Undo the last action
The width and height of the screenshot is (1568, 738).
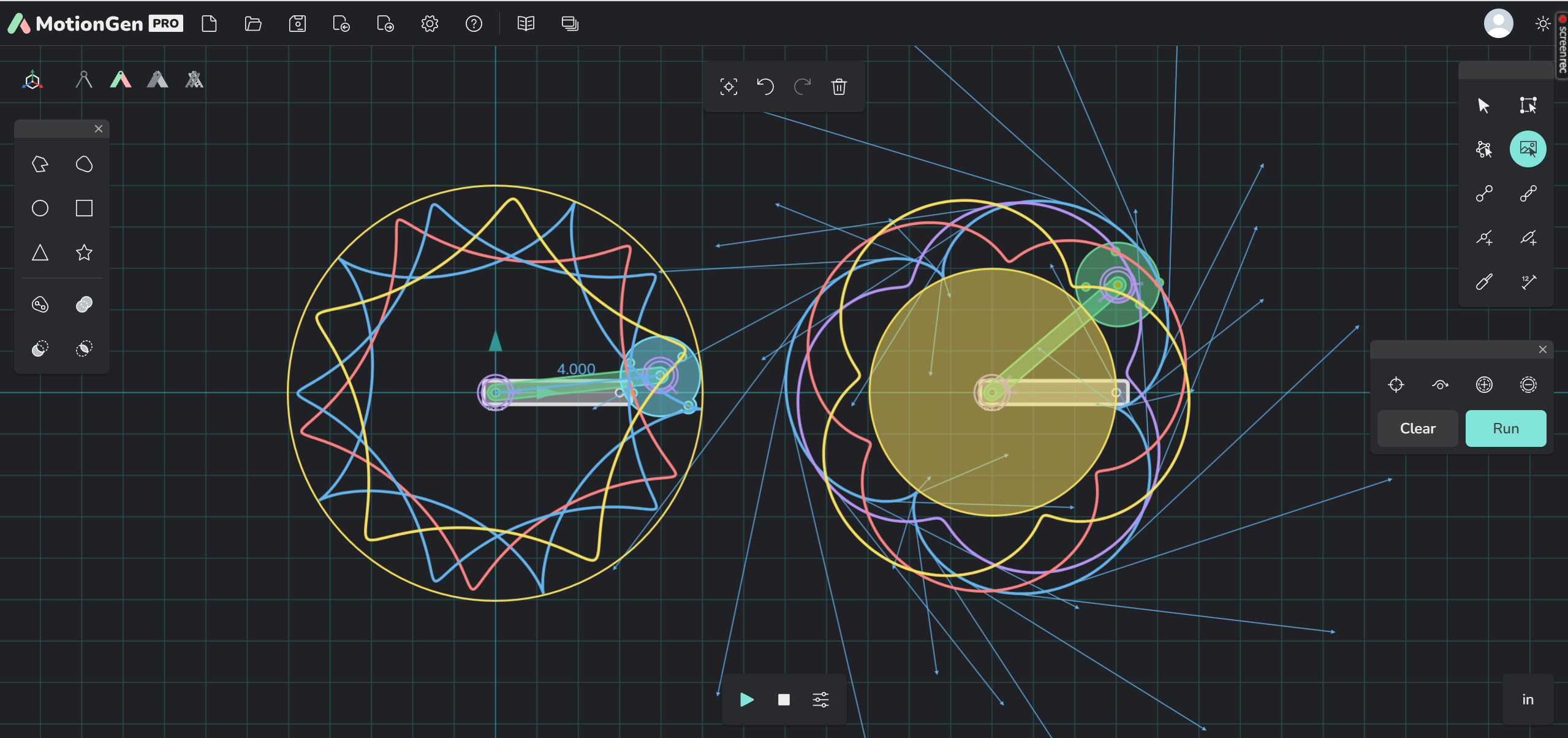click(x=765, y=86)
